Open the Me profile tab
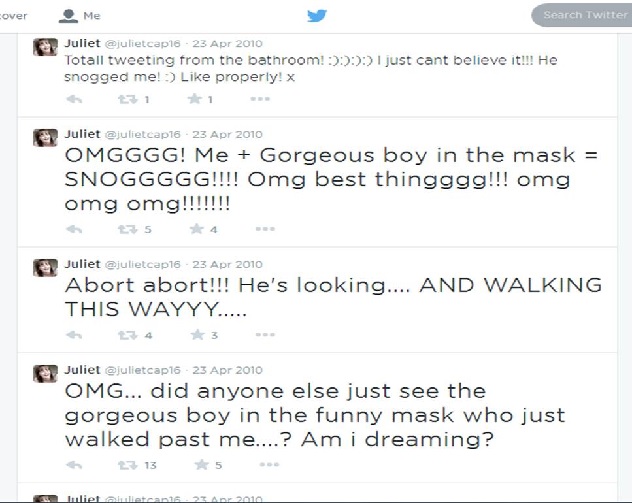This screenshot has height=503, width=632. (x=80, y=16)
